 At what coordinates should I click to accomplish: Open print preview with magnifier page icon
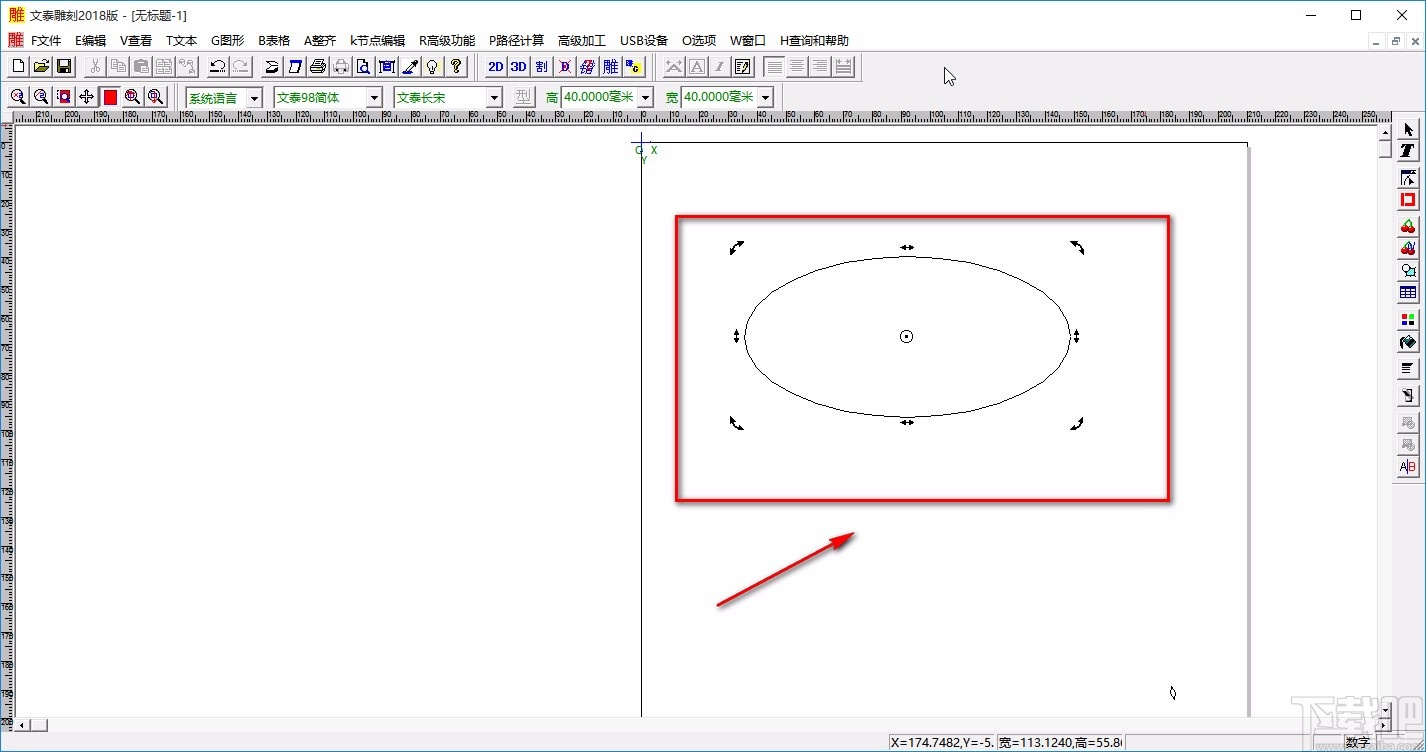[x=364, y=67]
